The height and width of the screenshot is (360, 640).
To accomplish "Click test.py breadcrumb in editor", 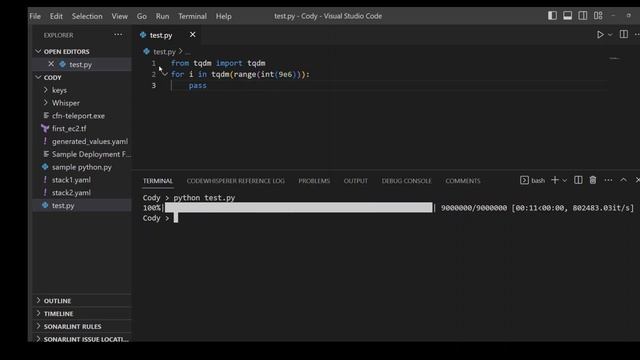I will (164, 52).
